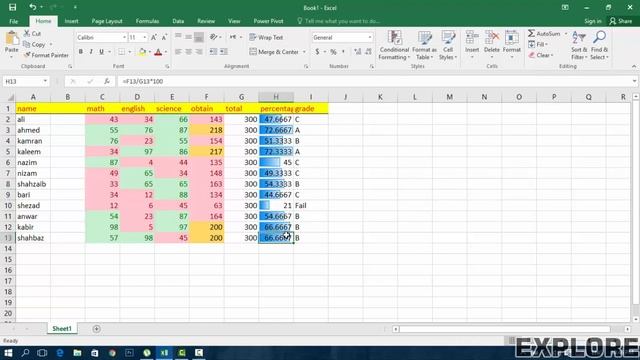Open File Explorer from the taskbar
640x360 pixels.
click(77, 353)
